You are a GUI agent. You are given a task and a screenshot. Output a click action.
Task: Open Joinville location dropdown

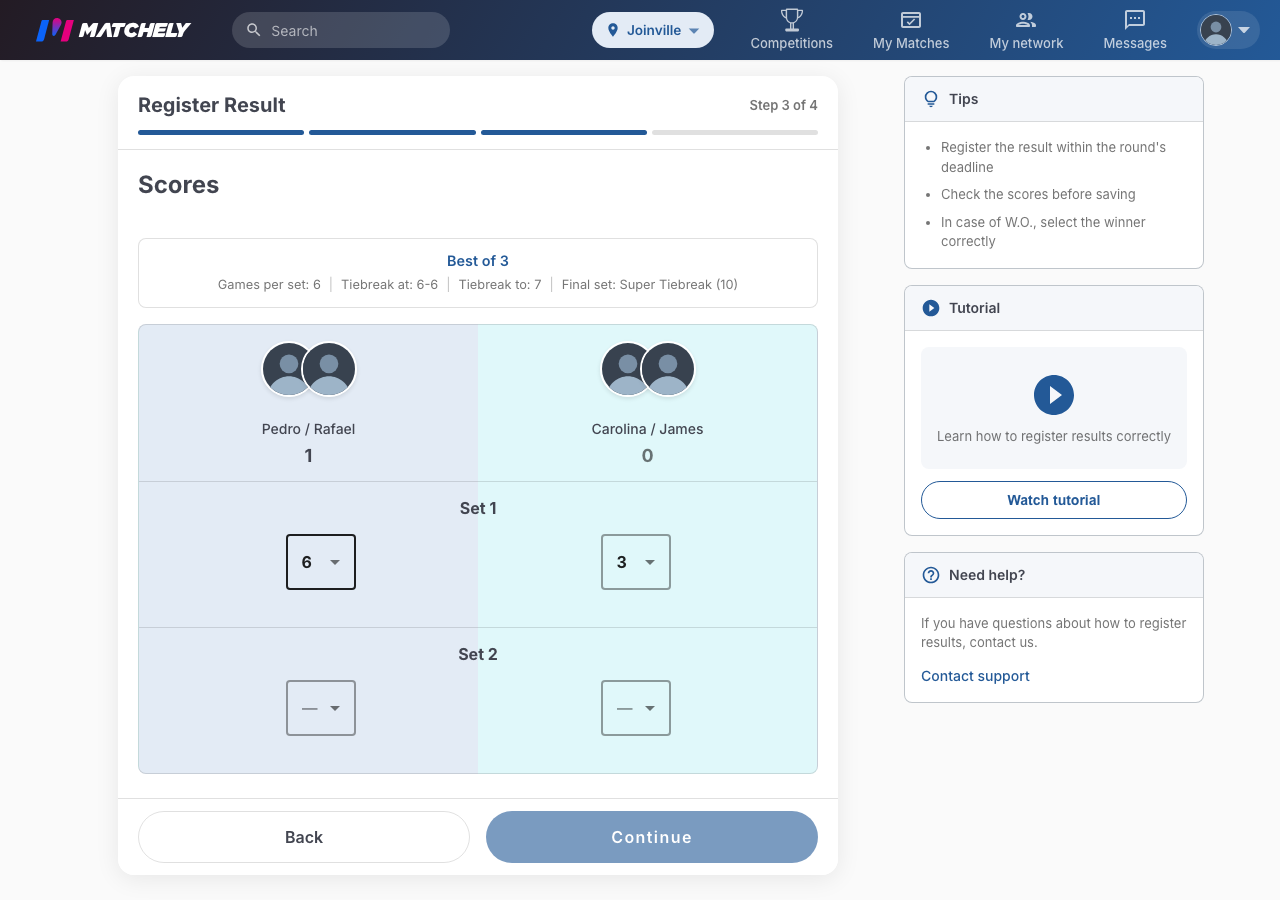653,30
